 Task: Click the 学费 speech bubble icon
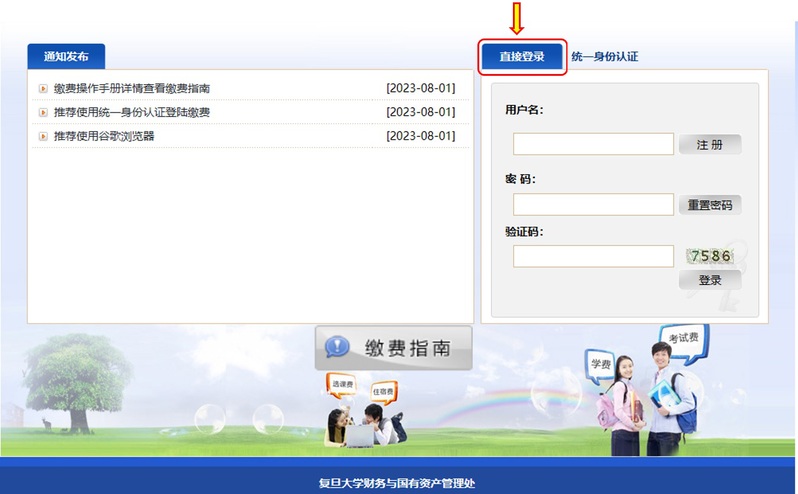[600, 365]
